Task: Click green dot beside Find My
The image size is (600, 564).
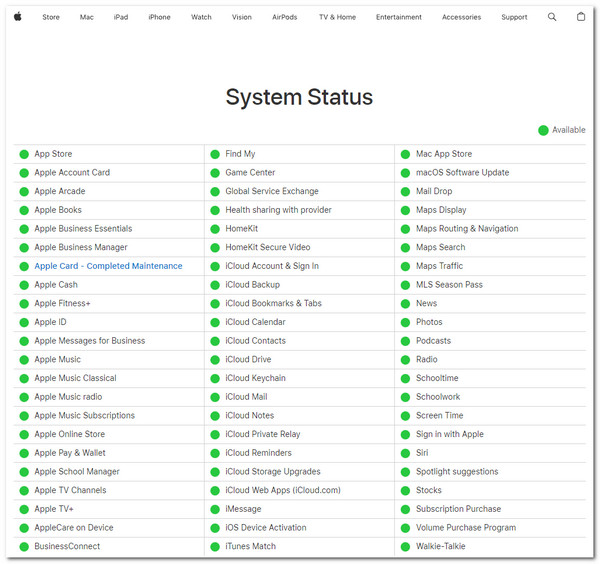Action: click(215, 154)
